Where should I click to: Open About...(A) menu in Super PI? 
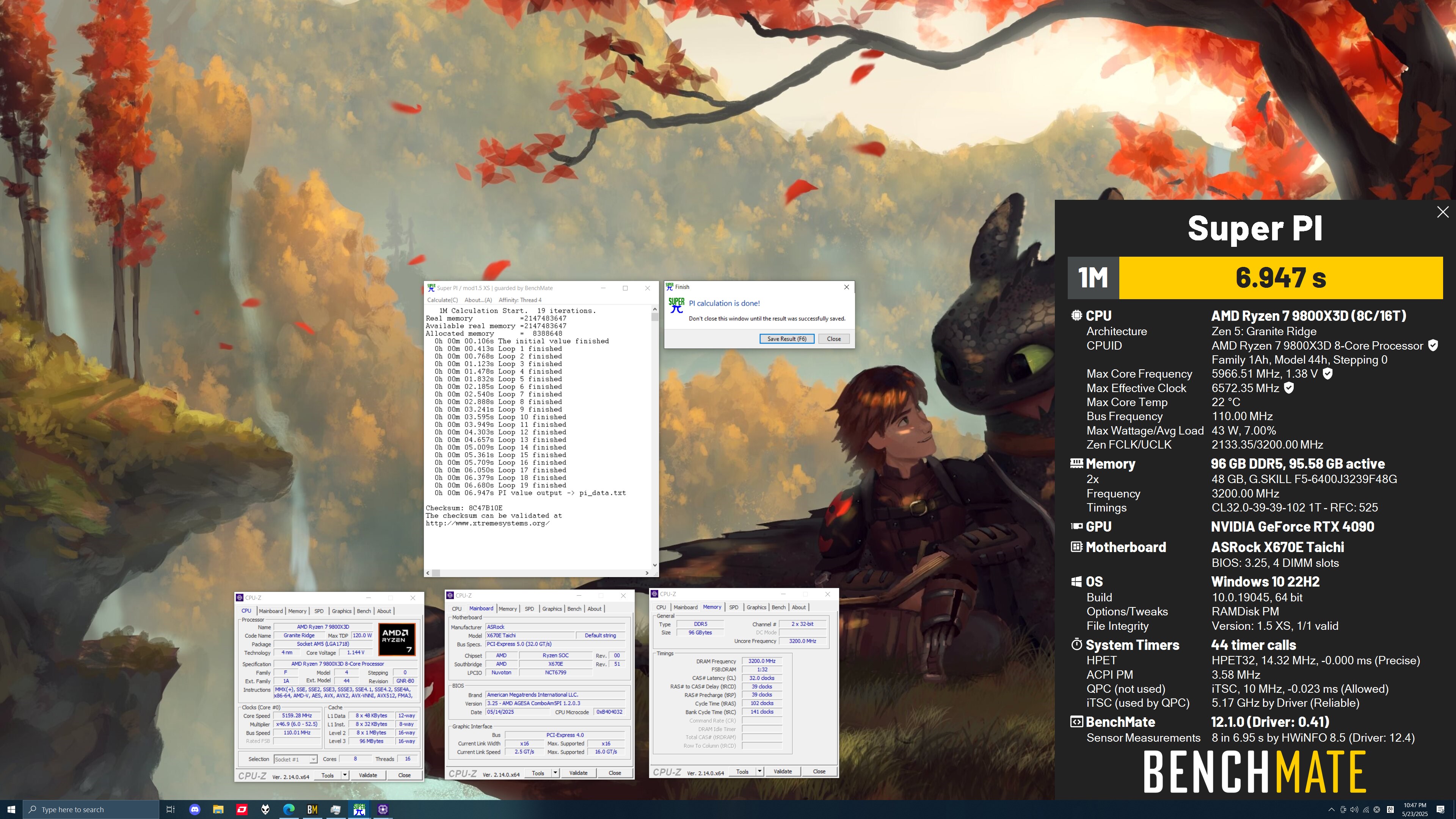click(x=478, y=300)
